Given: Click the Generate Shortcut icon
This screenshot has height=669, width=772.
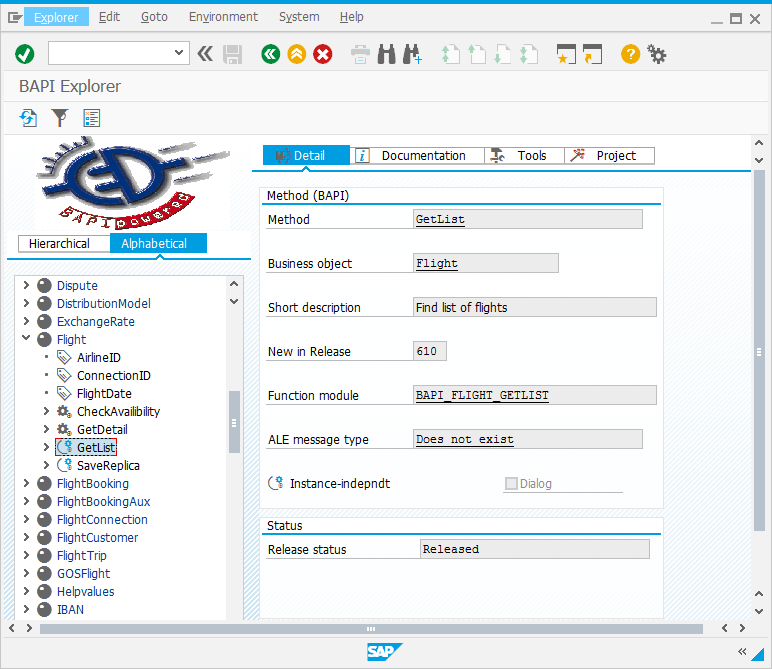Looking at the screenshot, I should click(592, 54).
